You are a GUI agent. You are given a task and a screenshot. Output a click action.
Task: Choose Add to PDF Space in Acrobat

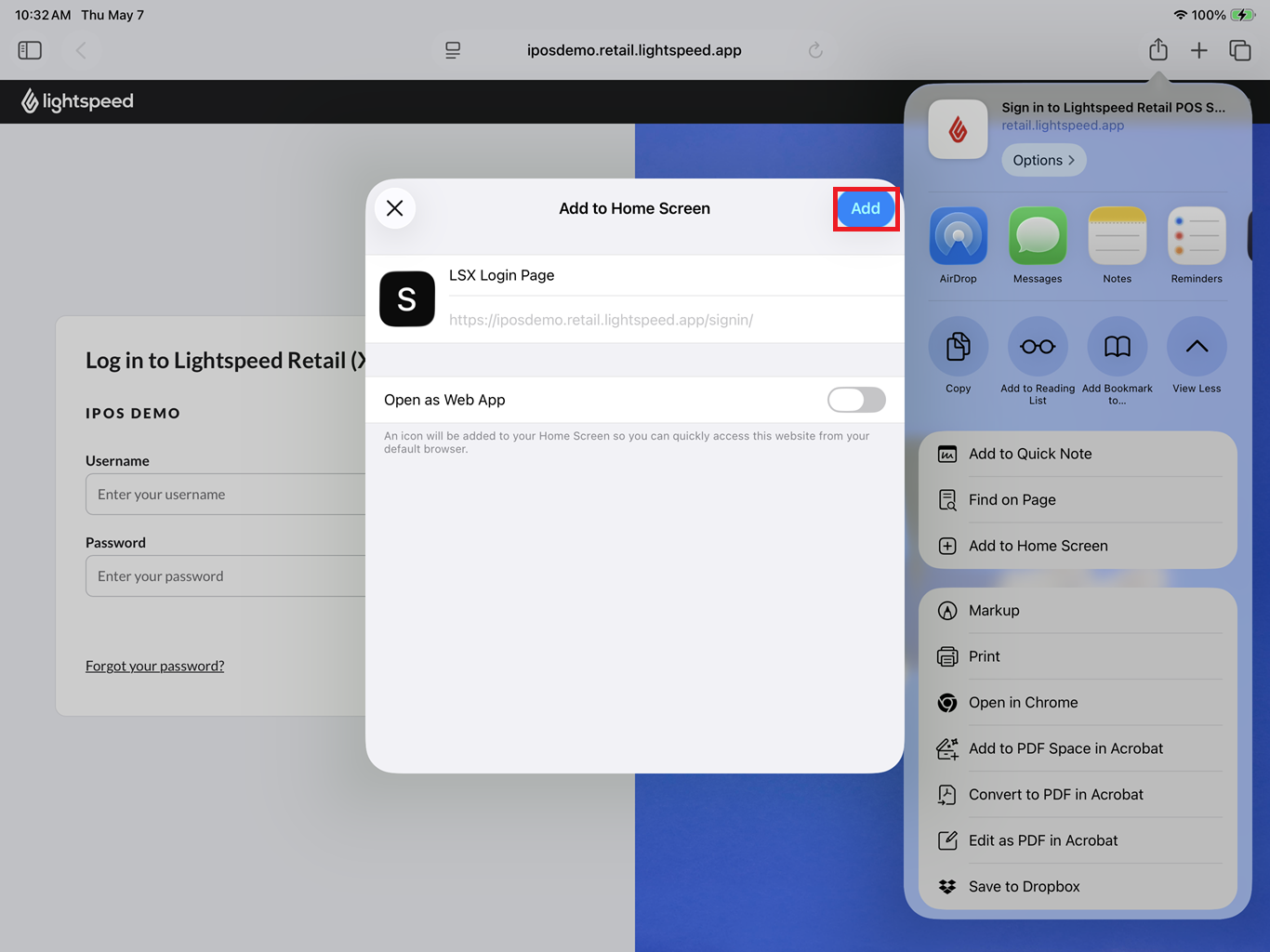click(x=1078, y=748)
